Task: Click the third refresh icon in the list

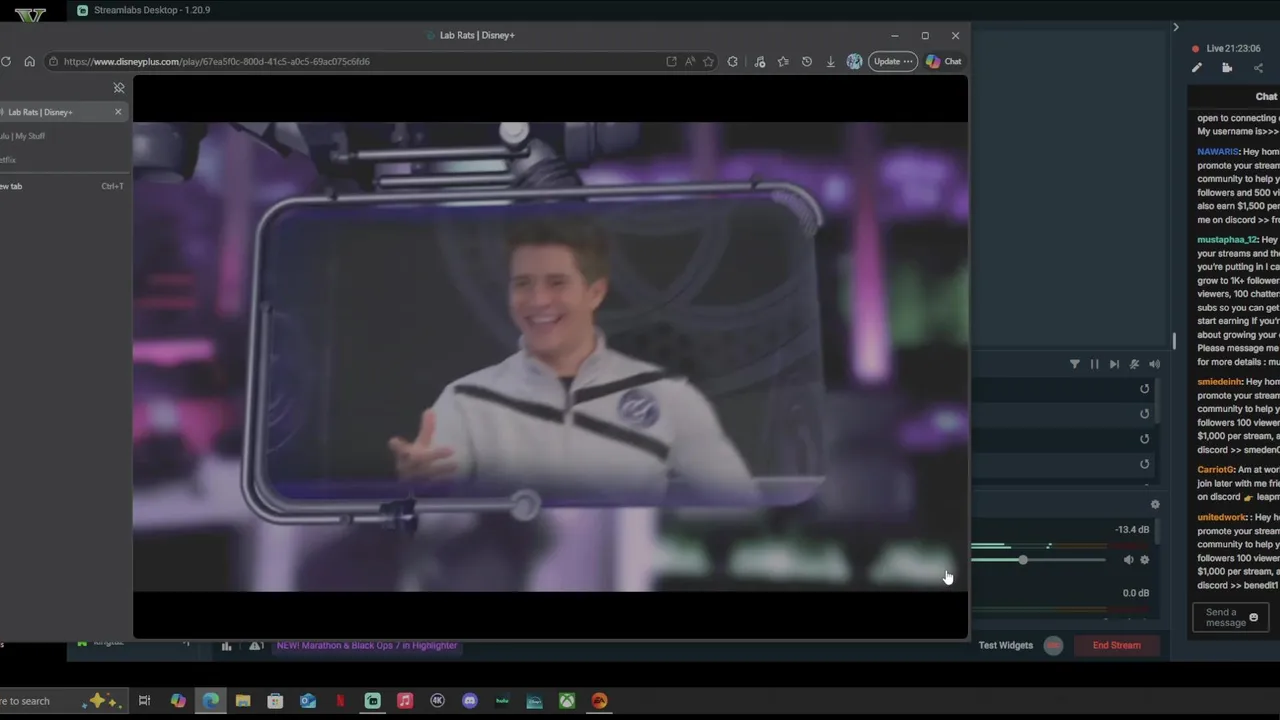Action: point(1145,439)
